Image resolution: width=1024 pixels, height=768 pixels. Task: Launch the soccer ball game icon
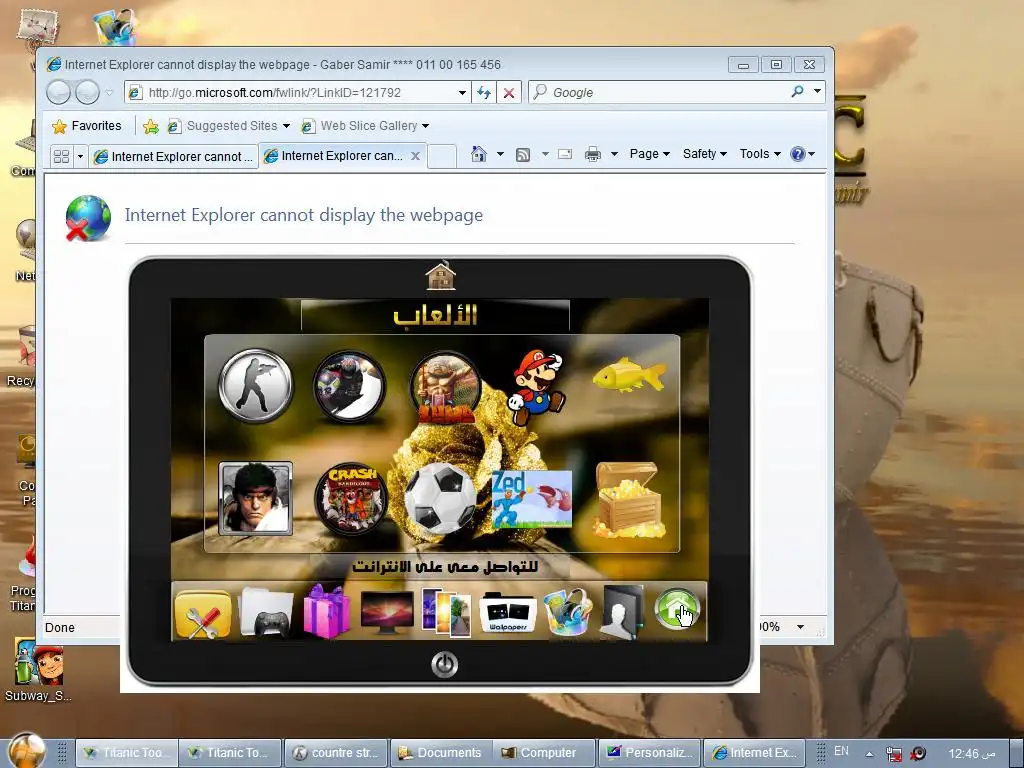click(x=441, y=499)
